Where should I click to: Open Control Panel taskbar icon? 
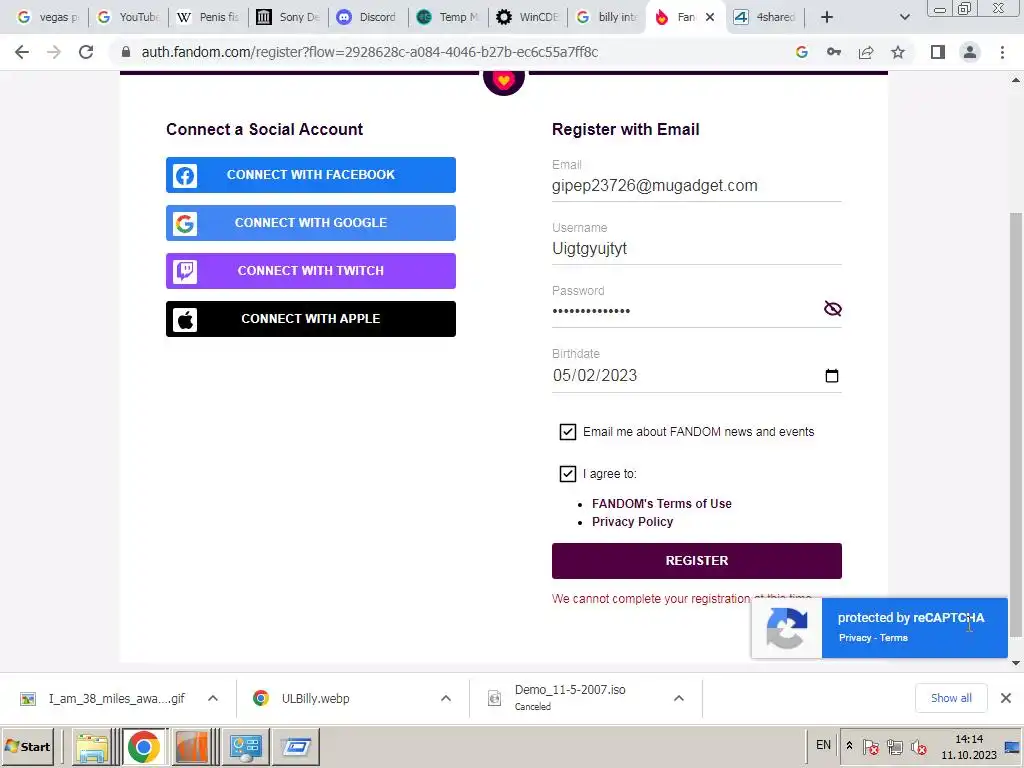tap(246, 747)
